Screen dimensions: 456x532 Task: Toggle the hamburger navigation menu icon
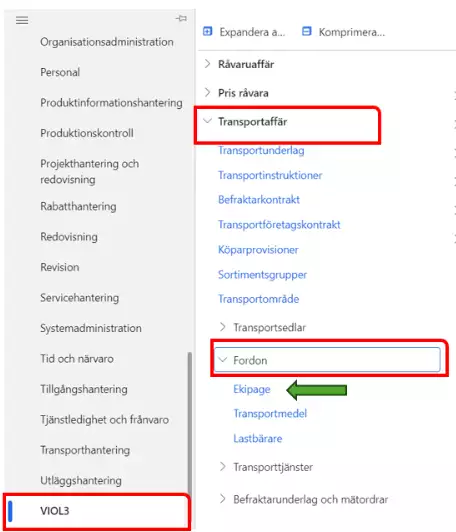(22, 20)
